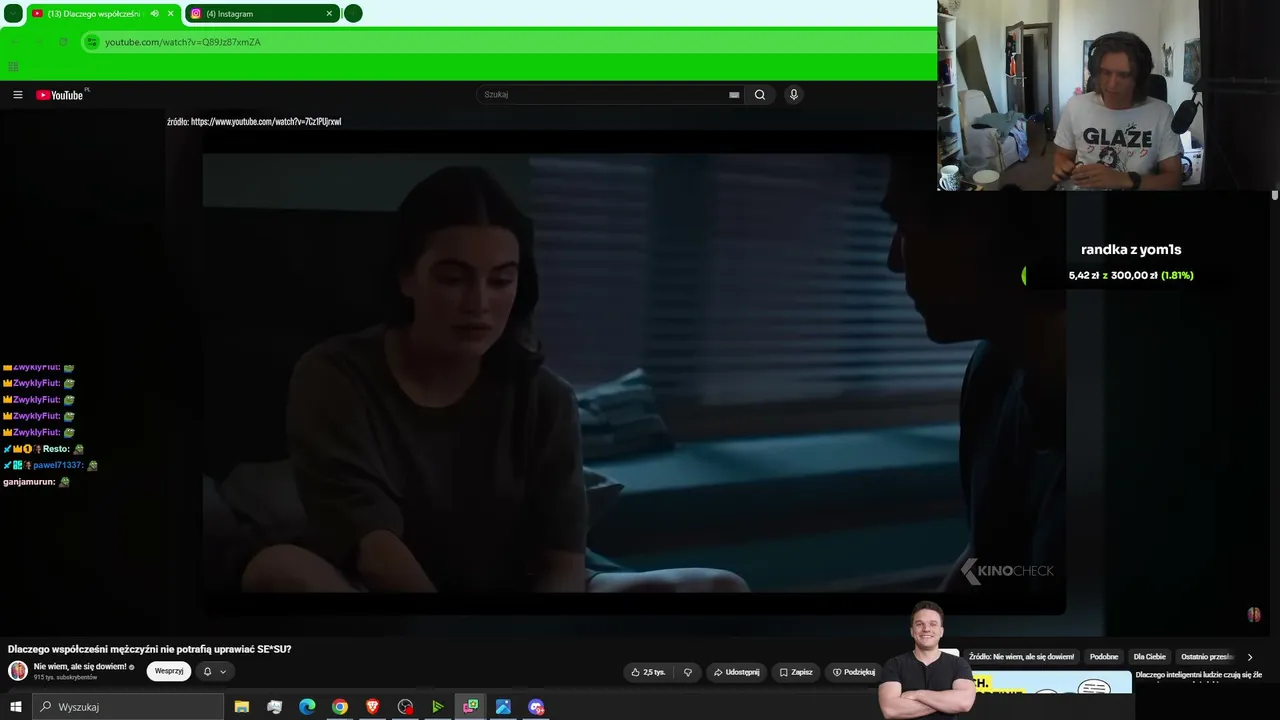Toggle the notification bell for the channel
Viewport: 1280px width, 720px height.
[x=207, y=671]
